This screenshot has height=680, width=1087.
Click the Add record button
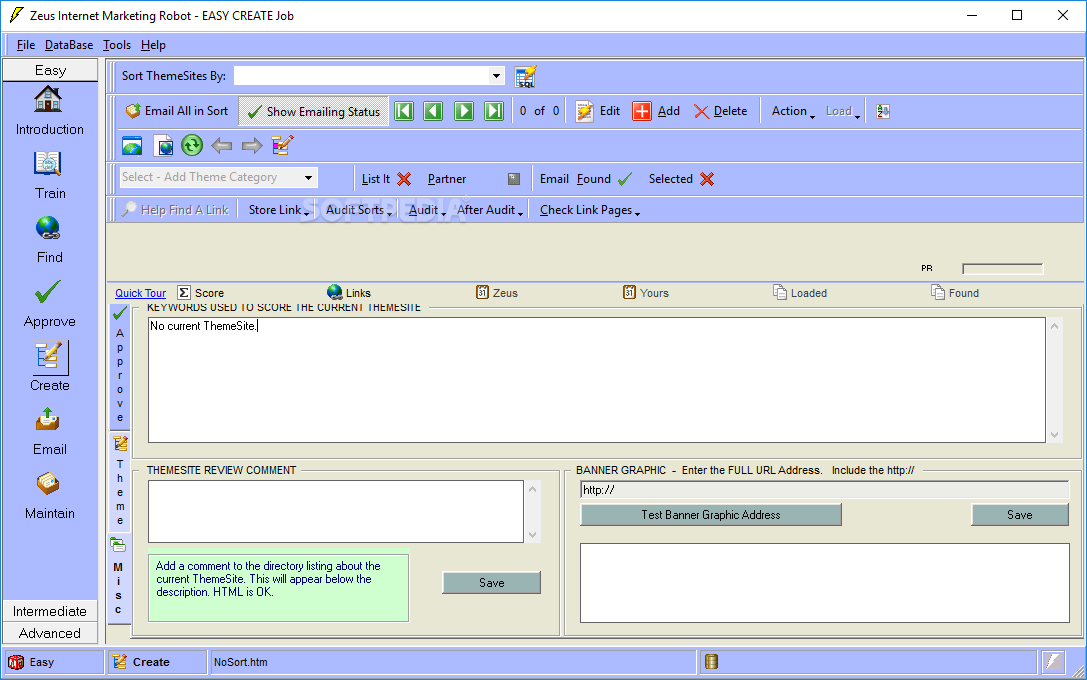pyautogui.click(x=656, y=111)
